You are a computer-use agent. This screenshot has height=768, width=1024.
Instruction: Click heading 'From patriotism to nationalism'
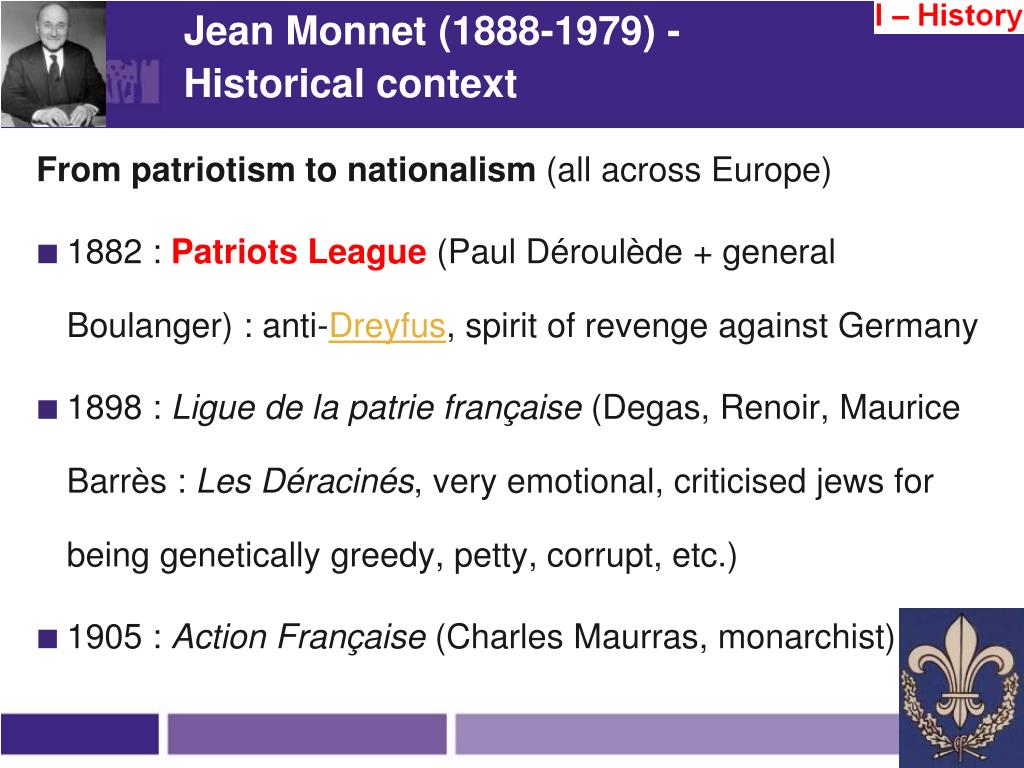286,170
